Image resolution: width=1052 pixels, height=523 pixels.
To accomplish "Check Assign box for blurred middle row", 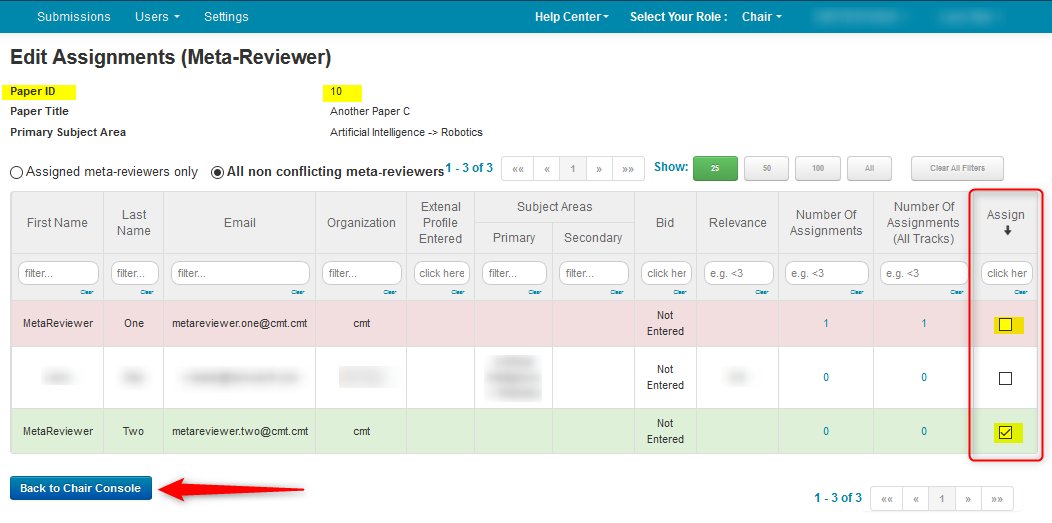I will click(x=1005, y=379).
